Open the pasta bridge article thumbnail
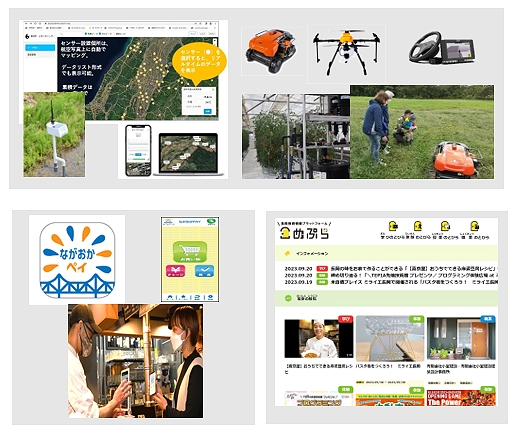513x431 pixels. point(390,338)
